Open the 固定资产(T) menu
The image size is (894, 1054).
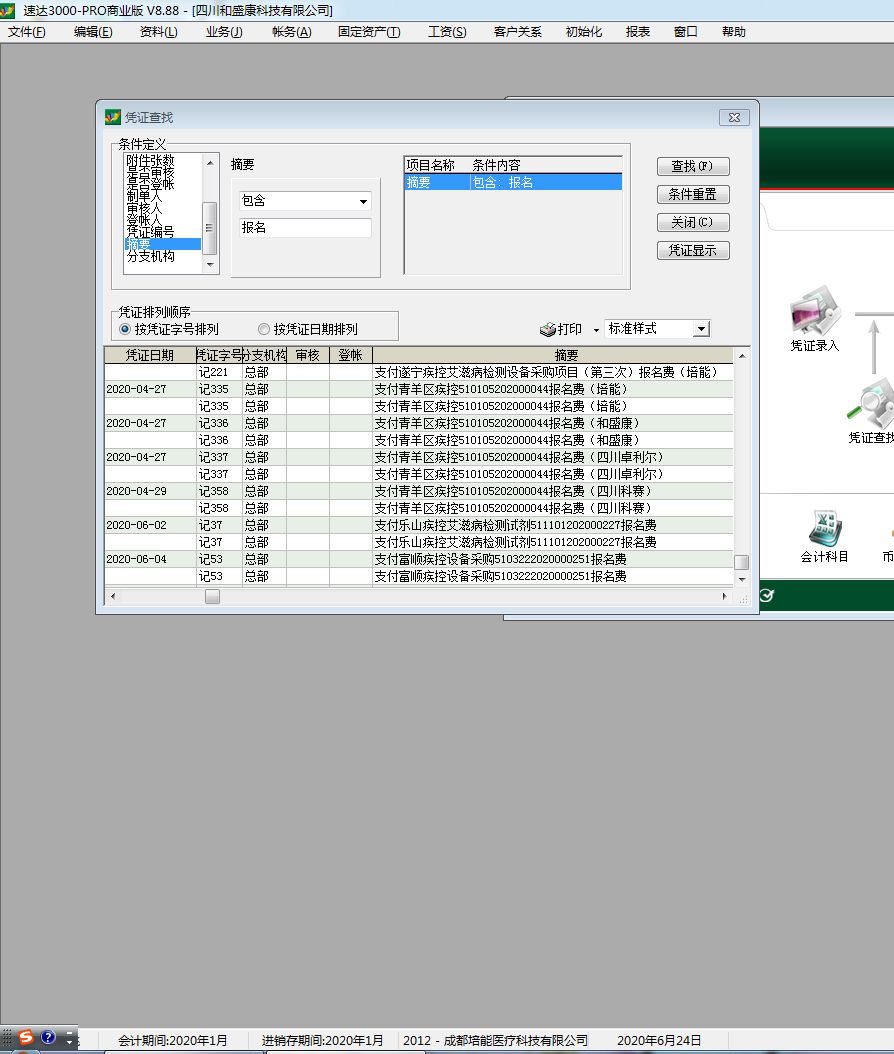(x=368, y=32)
